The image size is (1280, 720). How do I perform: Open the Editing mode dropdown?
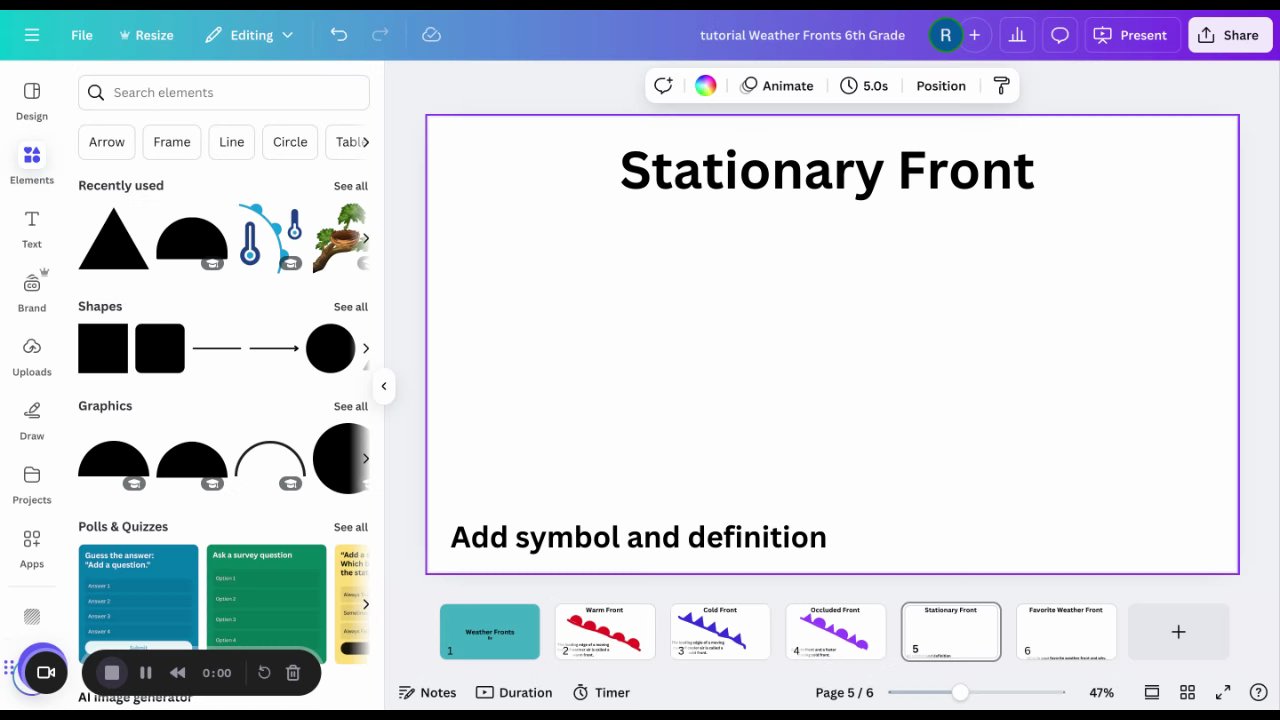249,35
